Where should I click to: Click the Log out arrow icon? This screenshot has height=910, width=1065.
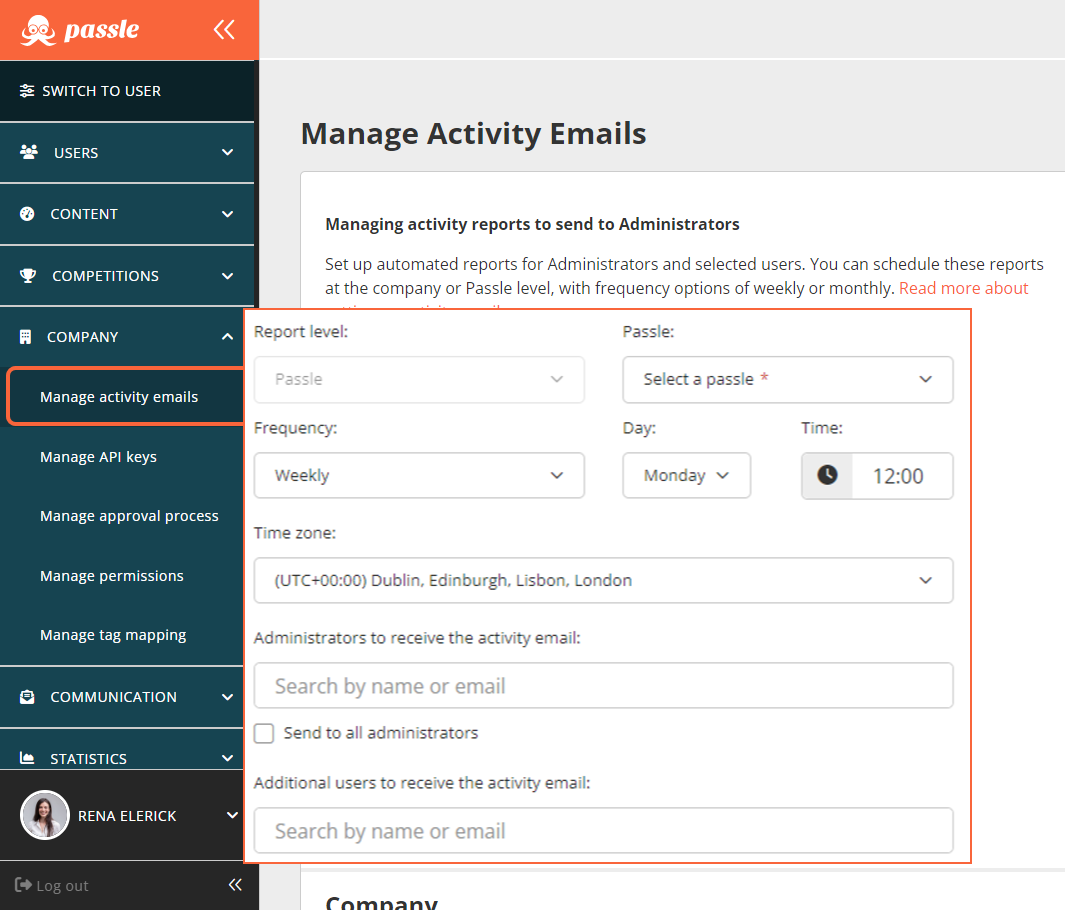(23, 885)
